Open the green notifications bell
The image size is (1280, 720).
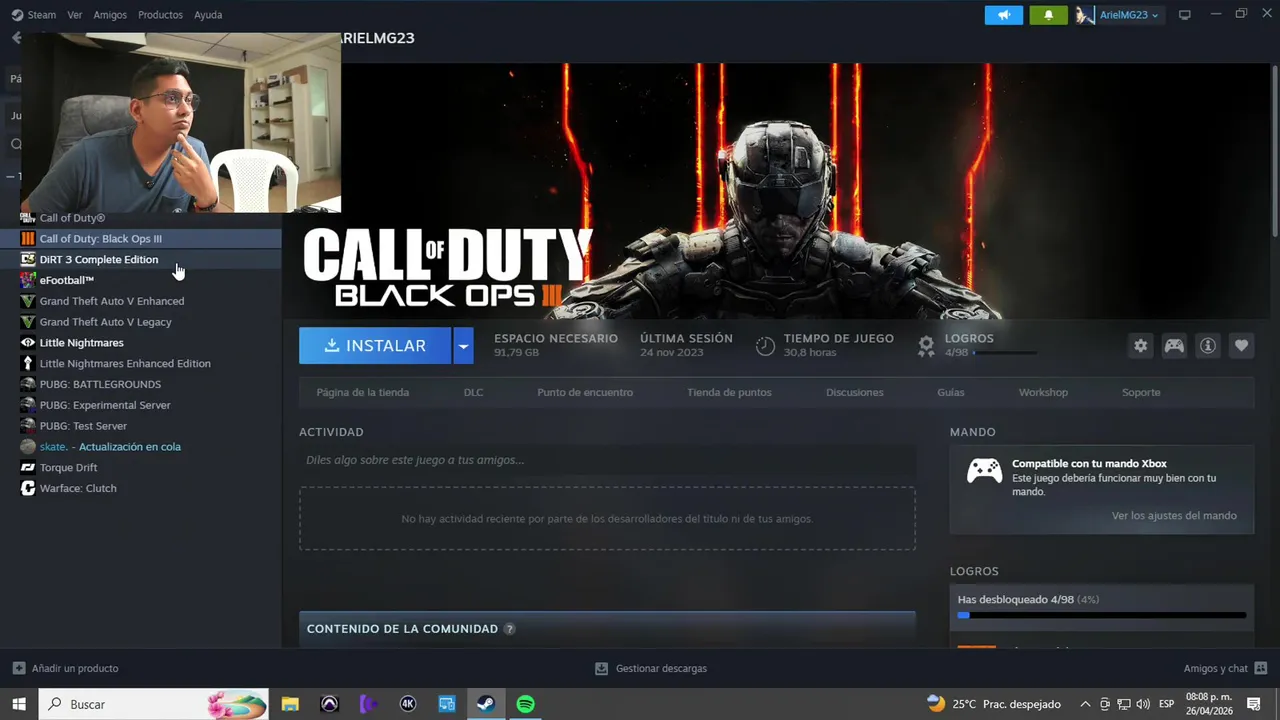[1048, 15]
